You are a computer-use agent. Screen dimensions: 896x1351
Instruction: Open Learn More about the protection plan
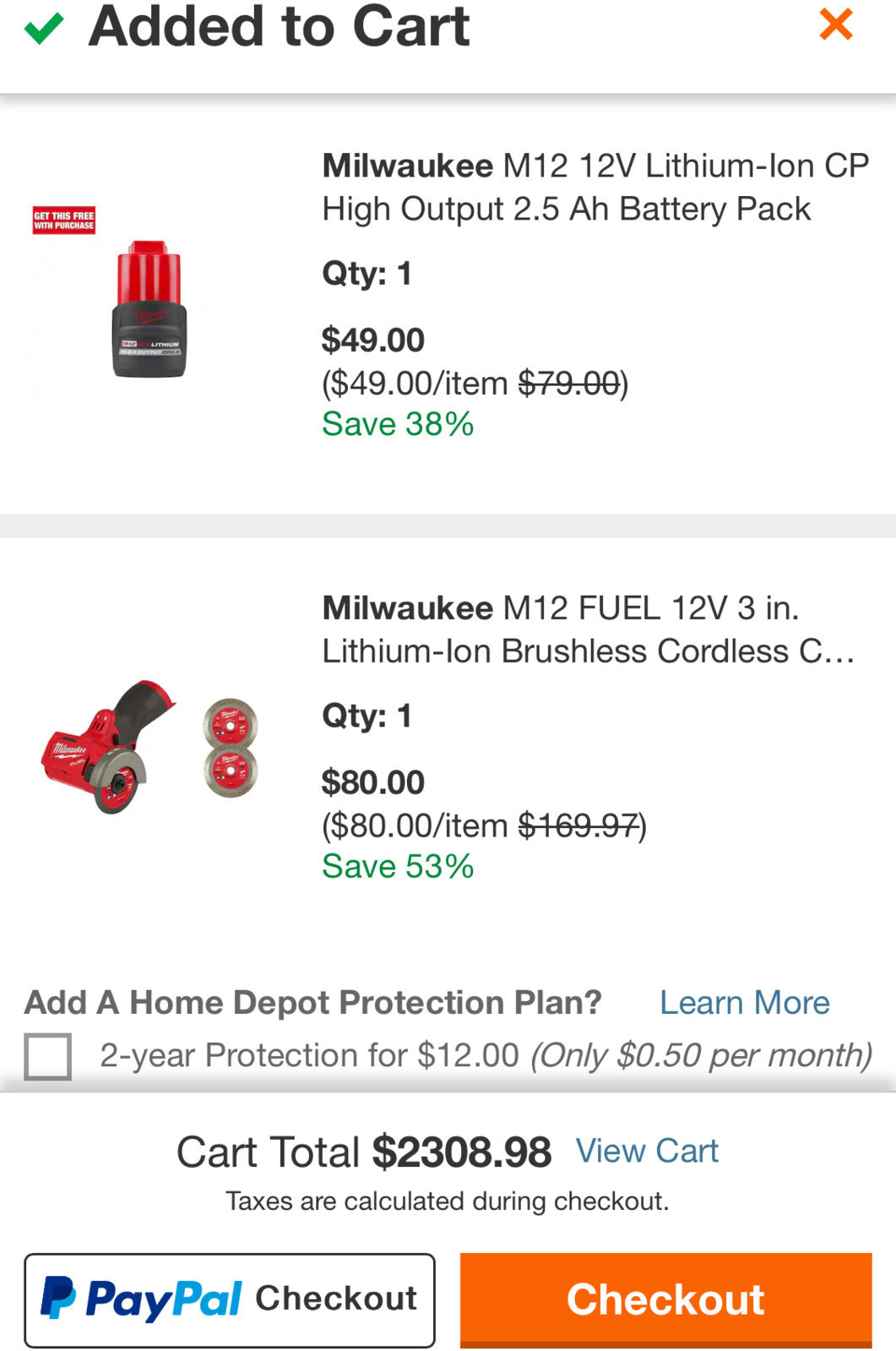click(744, 1002)
